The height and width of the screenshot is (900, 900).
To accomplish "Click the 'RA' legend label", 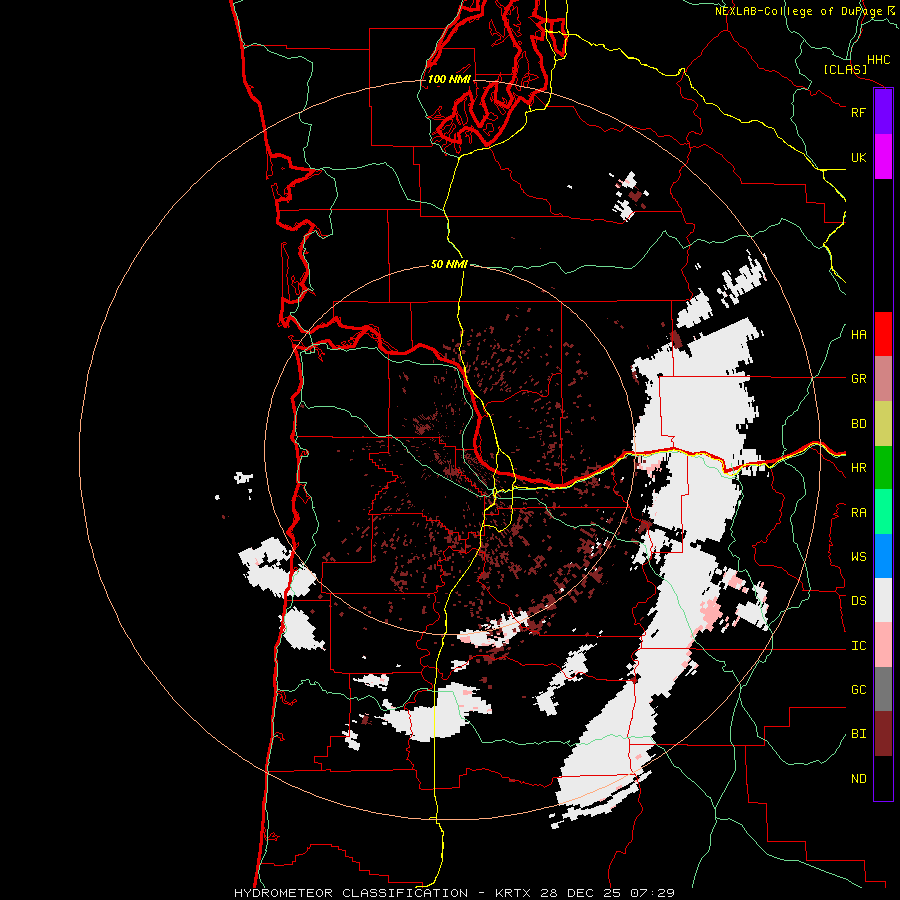I will tap(858, 513).
